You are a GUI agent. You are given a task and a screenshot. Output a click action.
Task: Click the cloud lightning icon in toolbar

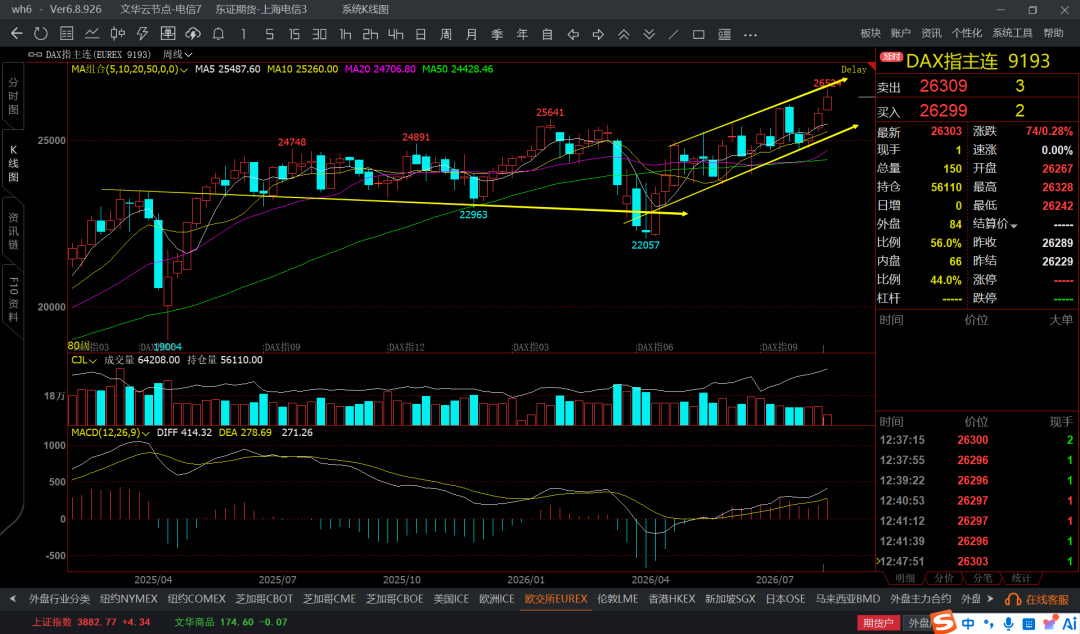coord(193,33)
